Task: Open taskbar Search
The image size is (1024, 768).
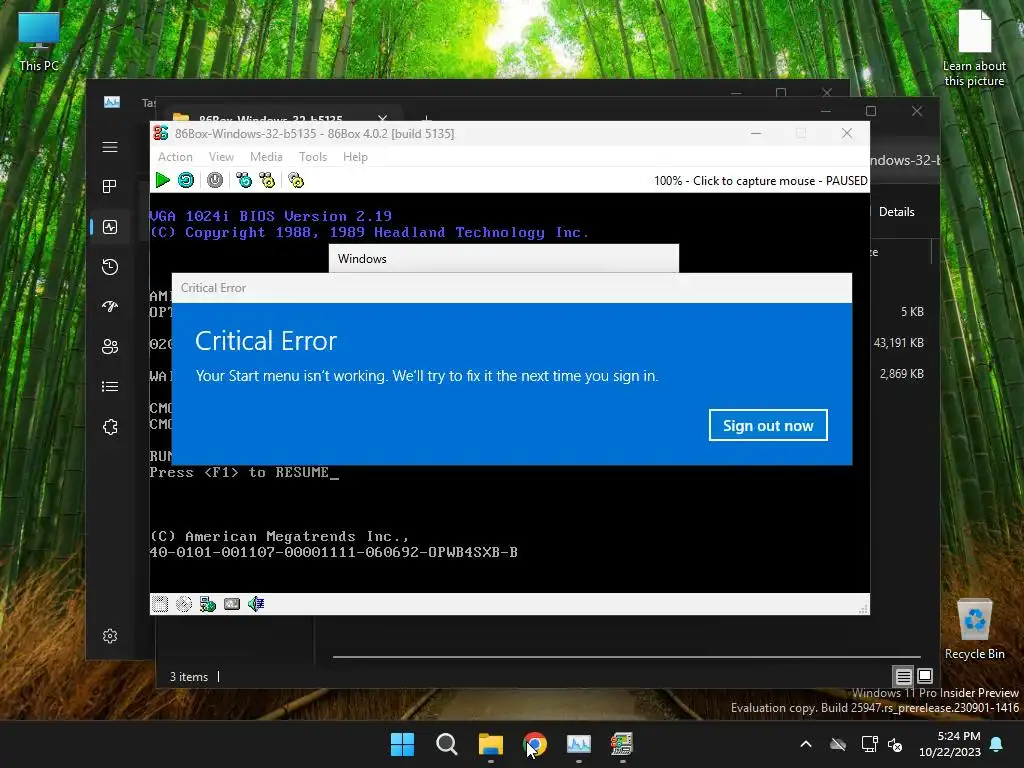Action: [x=447, y=744]
